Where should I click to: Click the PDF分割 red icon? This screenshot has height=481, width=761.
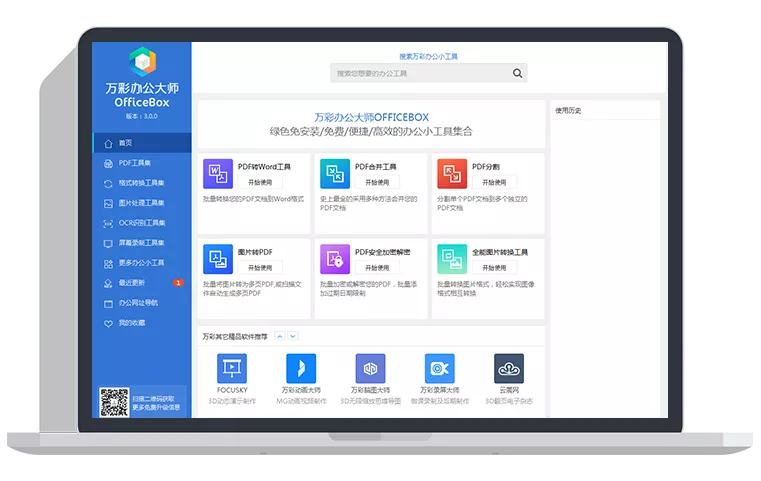click(x=452, y=173)
